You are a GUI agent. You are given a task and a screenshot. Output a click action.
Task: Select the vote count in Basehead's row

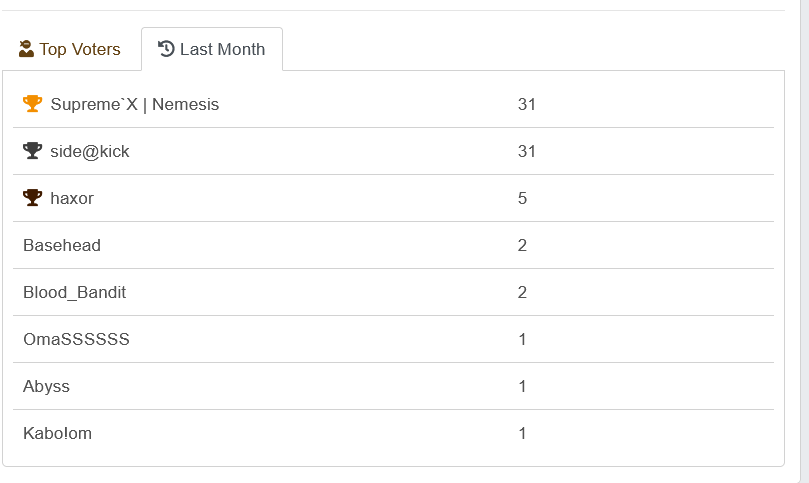click(x=522, y=245)
